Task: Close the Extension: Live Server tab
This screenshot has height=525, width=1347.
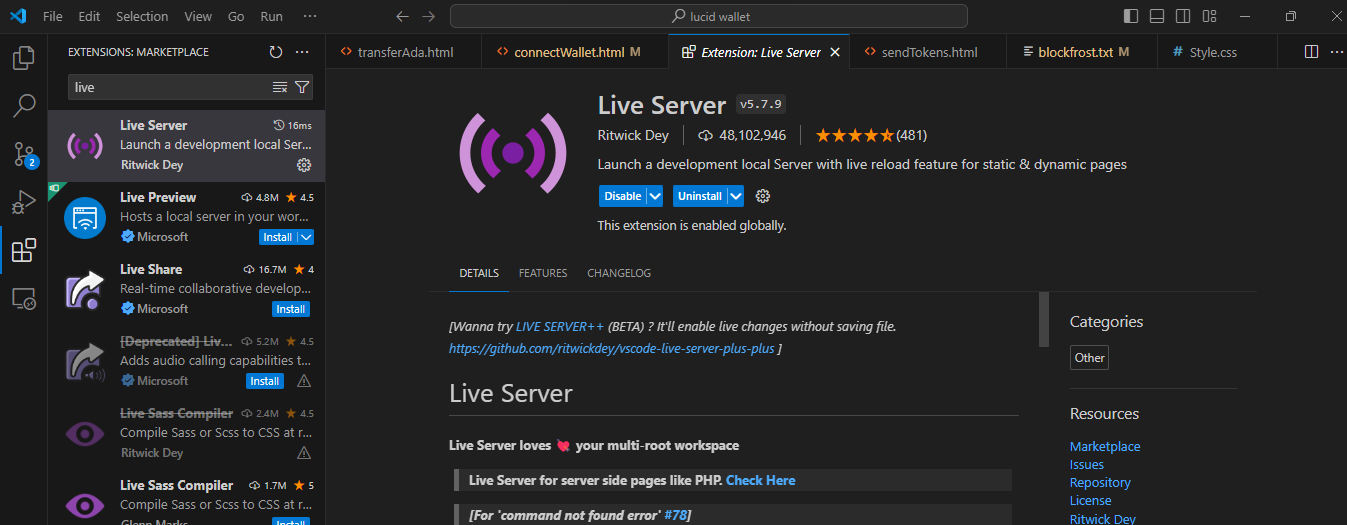Action: click(835, 52)
